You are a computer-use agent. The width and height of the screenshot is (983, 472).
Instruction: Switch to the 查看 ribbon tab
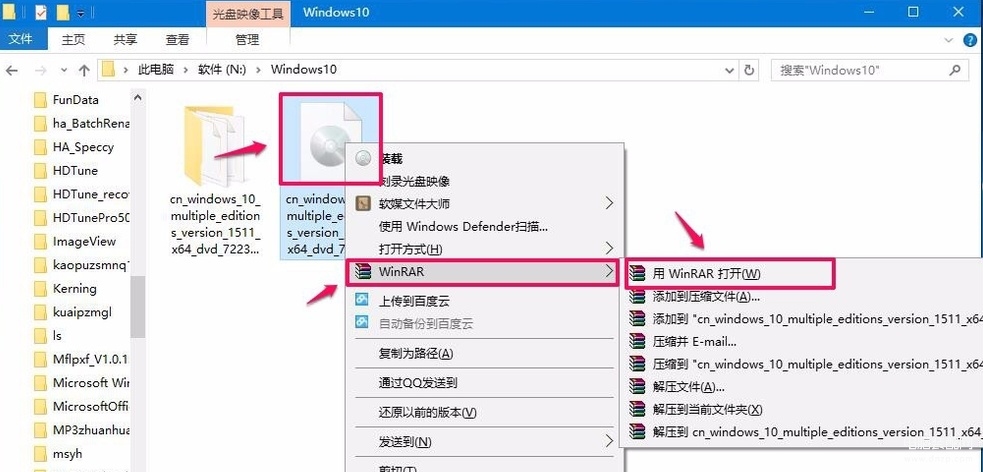[x=177, y=39]
